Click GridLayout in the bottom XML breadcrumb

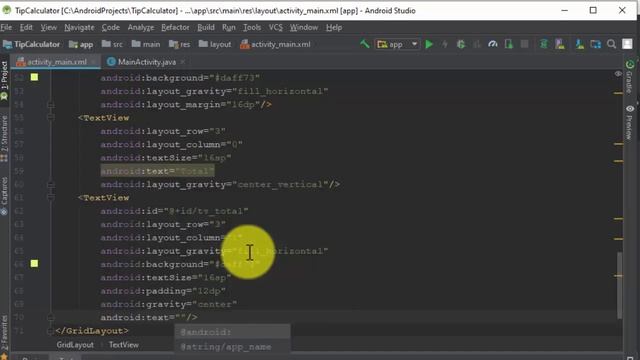pyautogui.click(x=75, y=345)
